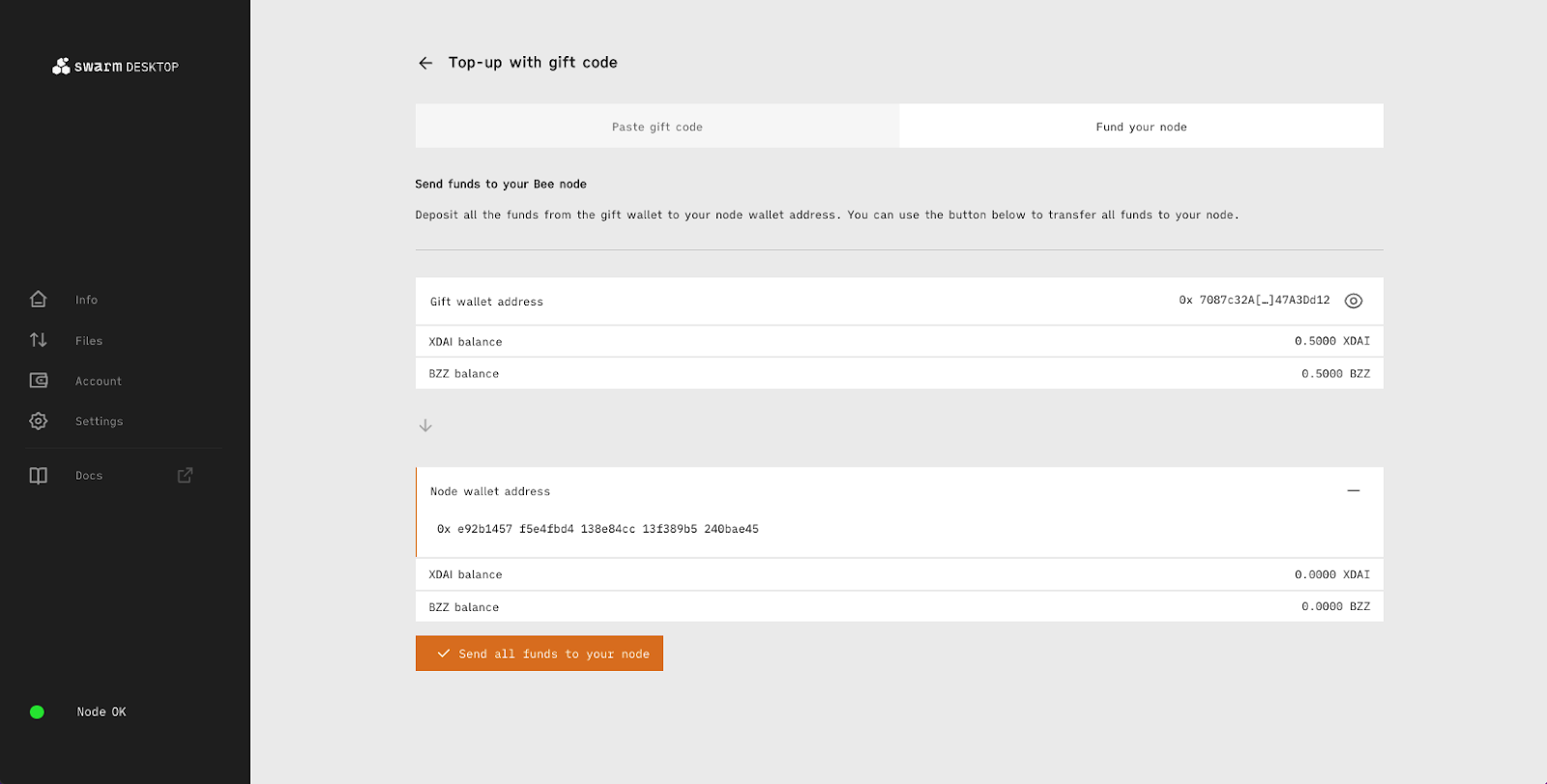Go to Files section label
The image size is (1547, 784).
coord(89,341)
